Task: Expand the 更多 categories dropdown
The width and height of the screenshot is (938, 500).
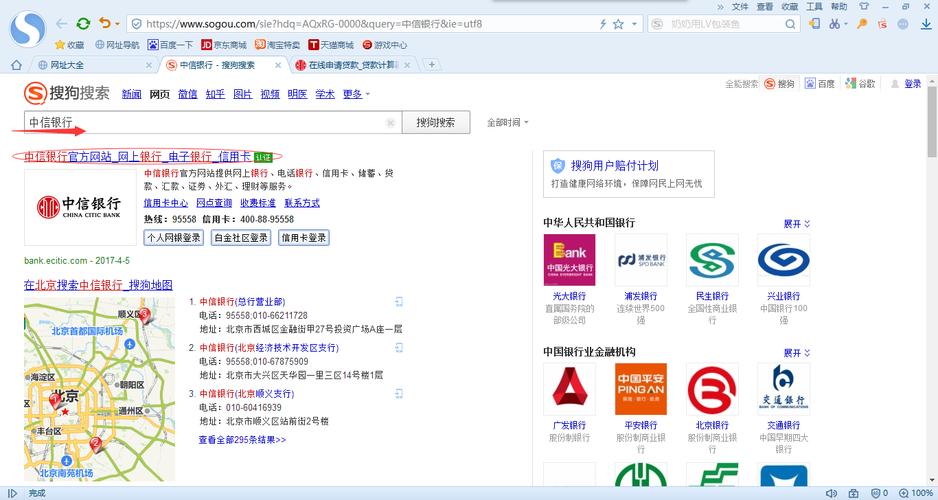Action: [x=356, y=94]
